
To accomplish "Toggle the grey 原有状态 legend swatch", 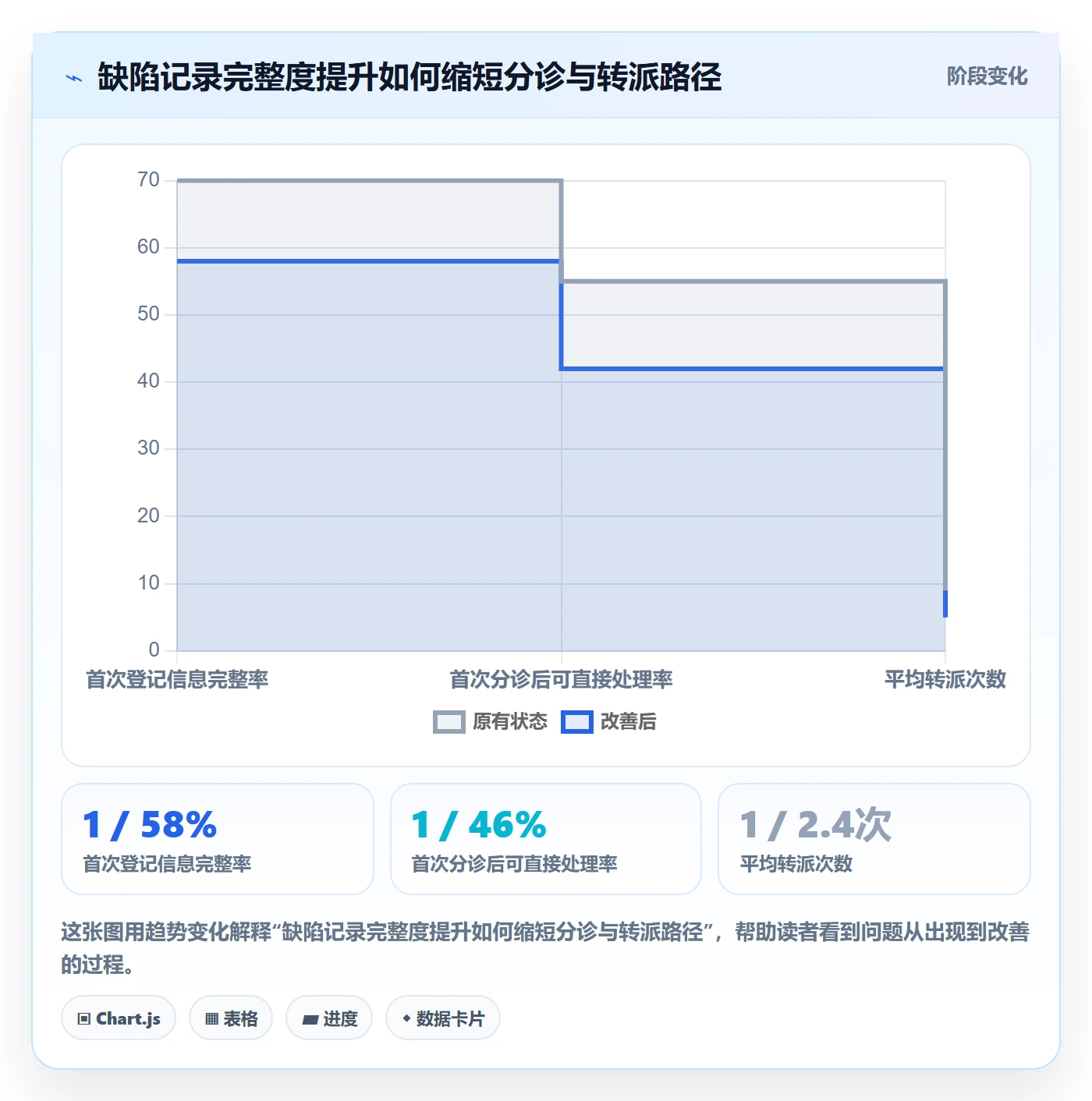I will tap(448, 722).
